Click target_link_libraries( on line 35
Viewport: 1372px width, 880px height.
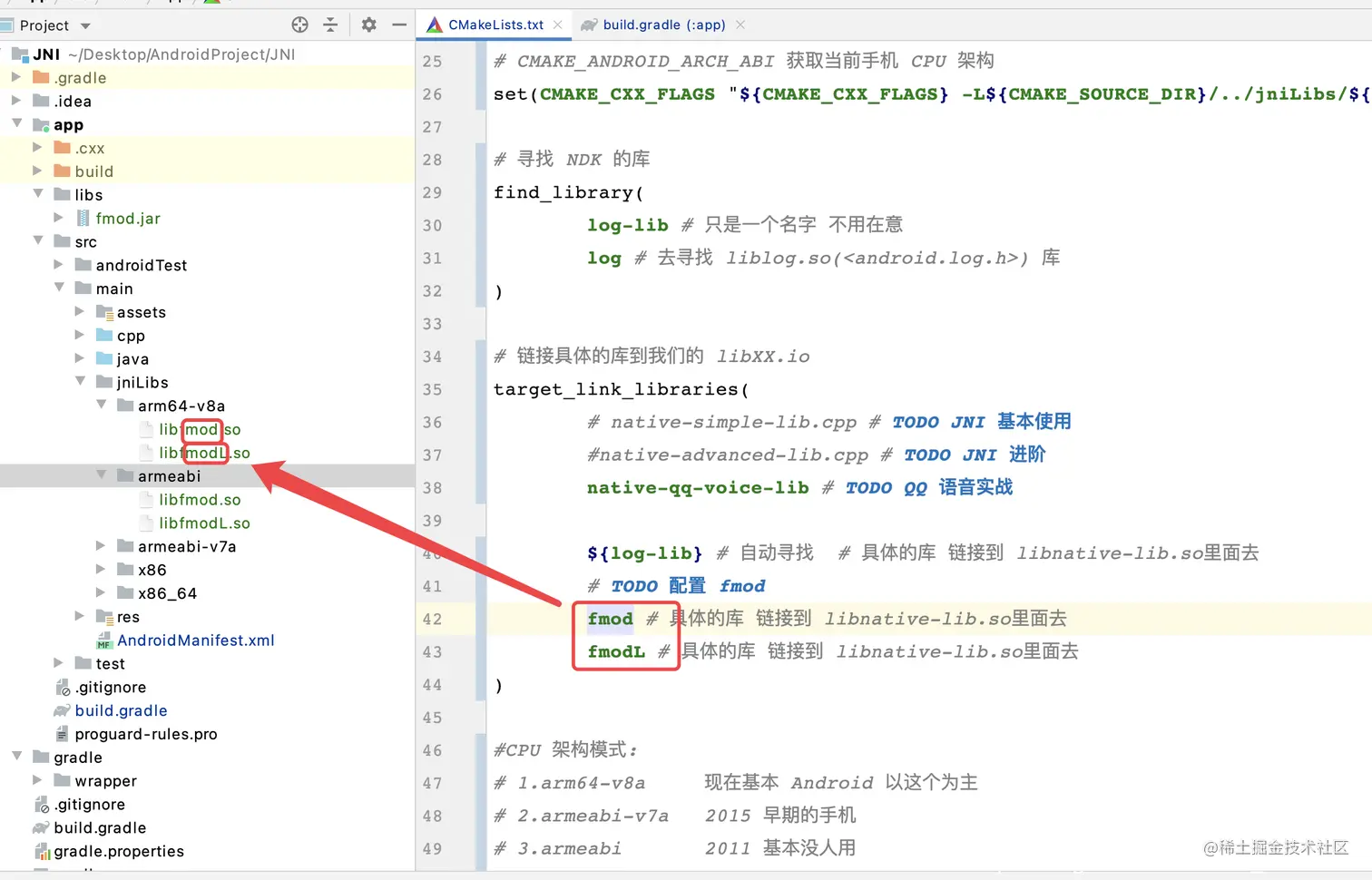click(x=622, y=389)
